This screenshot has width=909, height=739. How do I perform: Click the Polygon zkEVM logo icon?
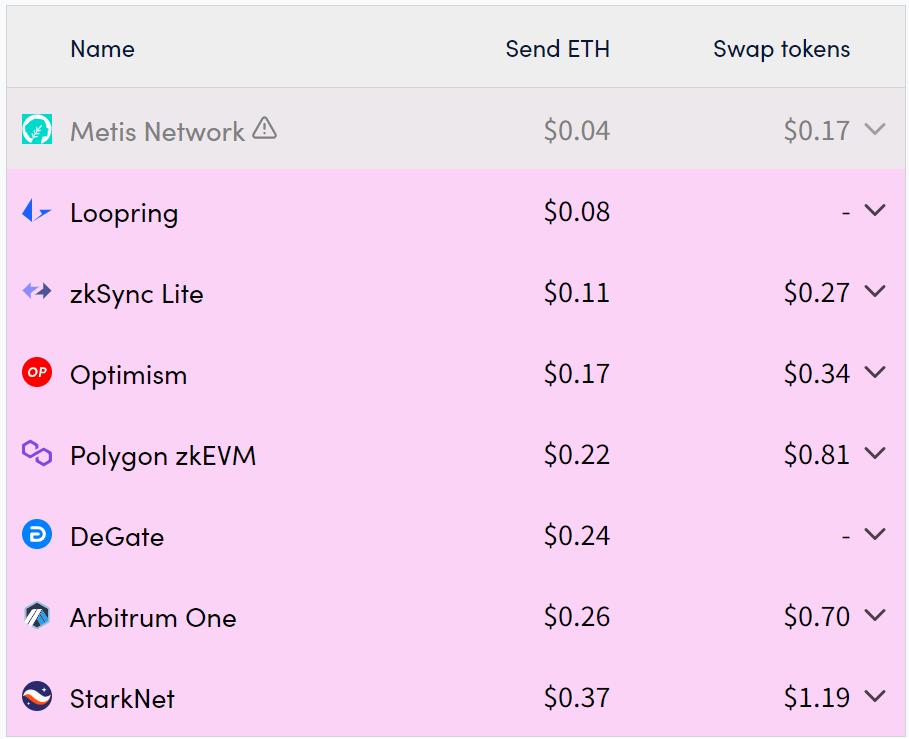37,454
